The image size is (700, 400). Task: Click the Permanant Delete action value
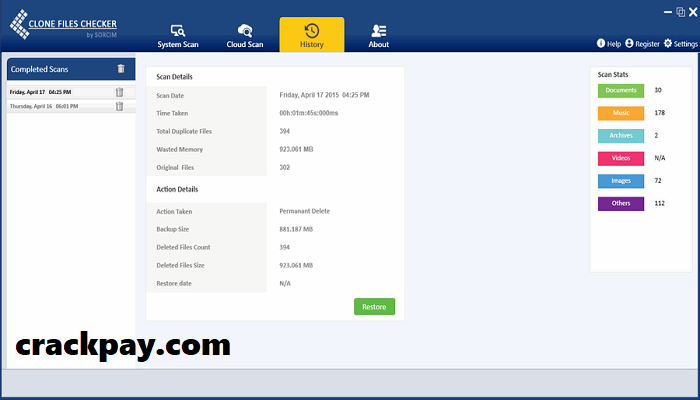304,211
